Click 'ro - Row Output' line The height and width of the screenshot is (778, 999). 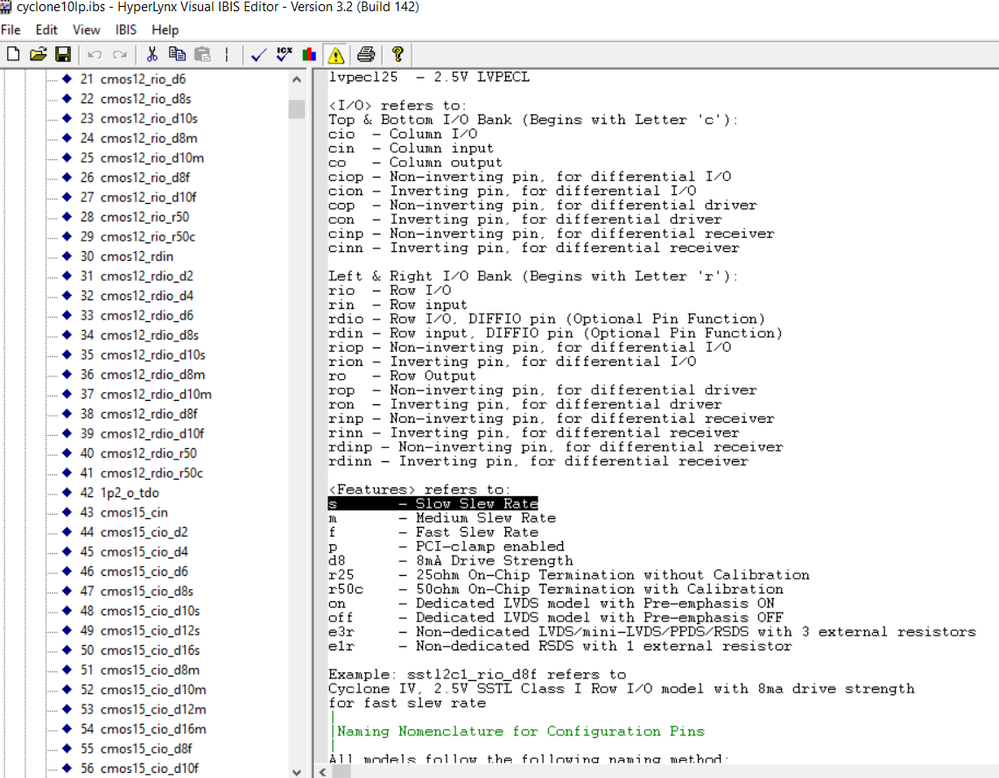402,376
